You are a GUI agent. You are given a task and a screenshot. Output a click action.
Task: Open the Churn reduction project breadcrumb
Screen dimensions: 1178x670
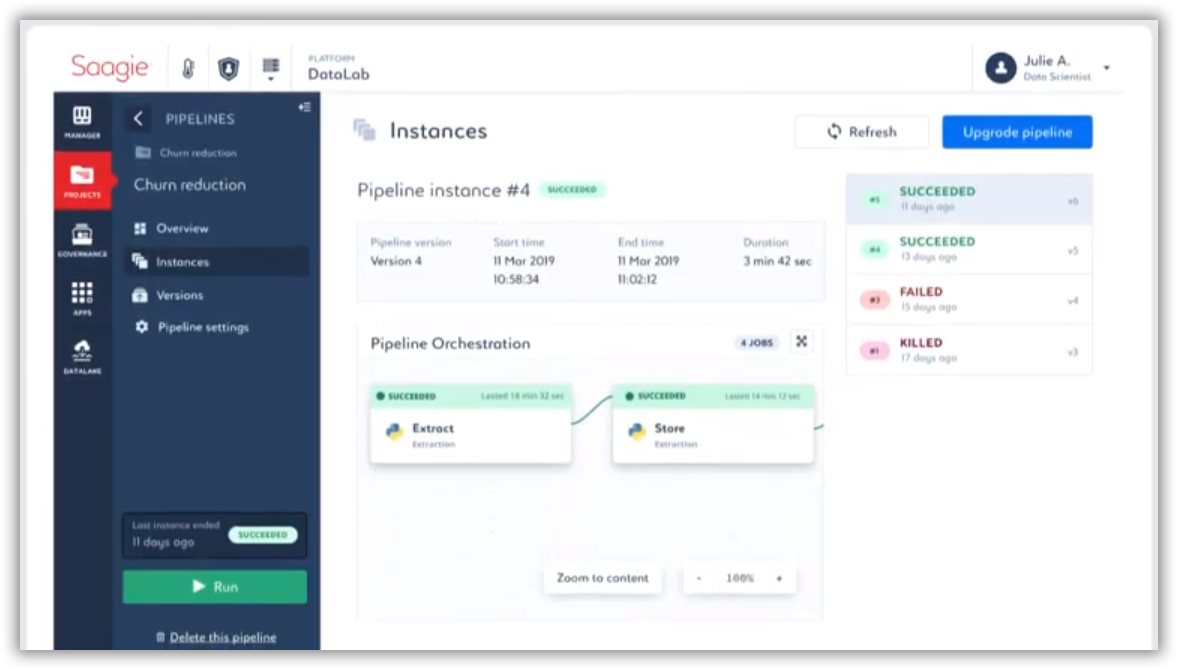(186, 152)
